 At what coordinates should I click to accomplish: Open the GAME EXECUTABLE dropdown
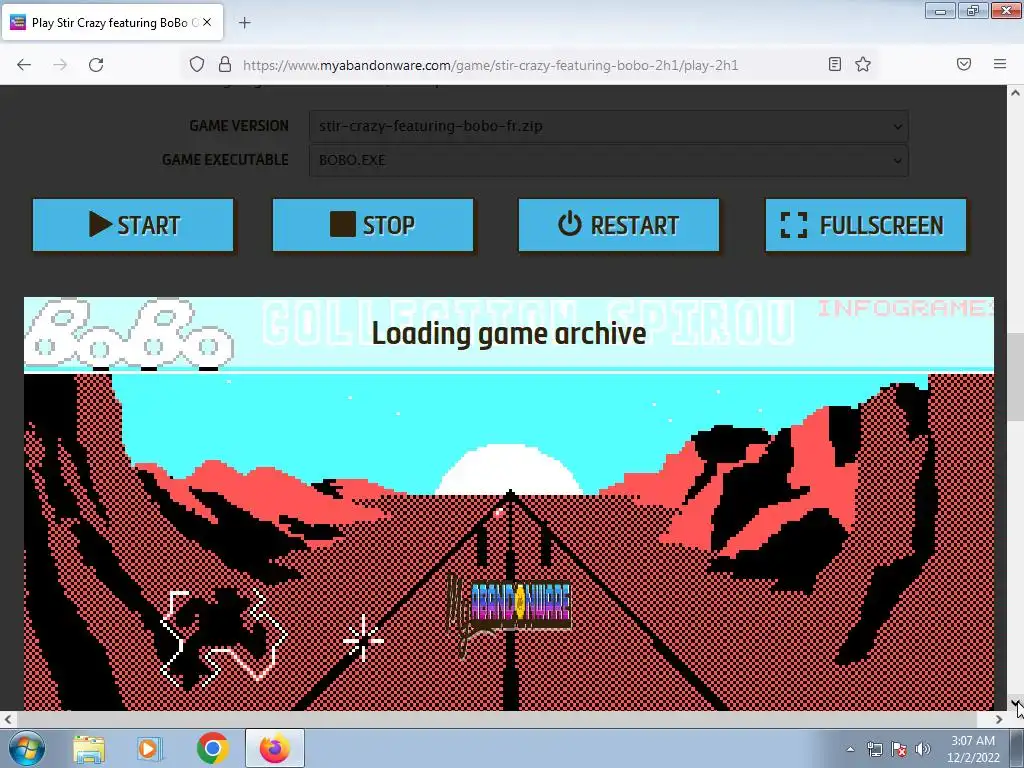click(x=609, y=160)
